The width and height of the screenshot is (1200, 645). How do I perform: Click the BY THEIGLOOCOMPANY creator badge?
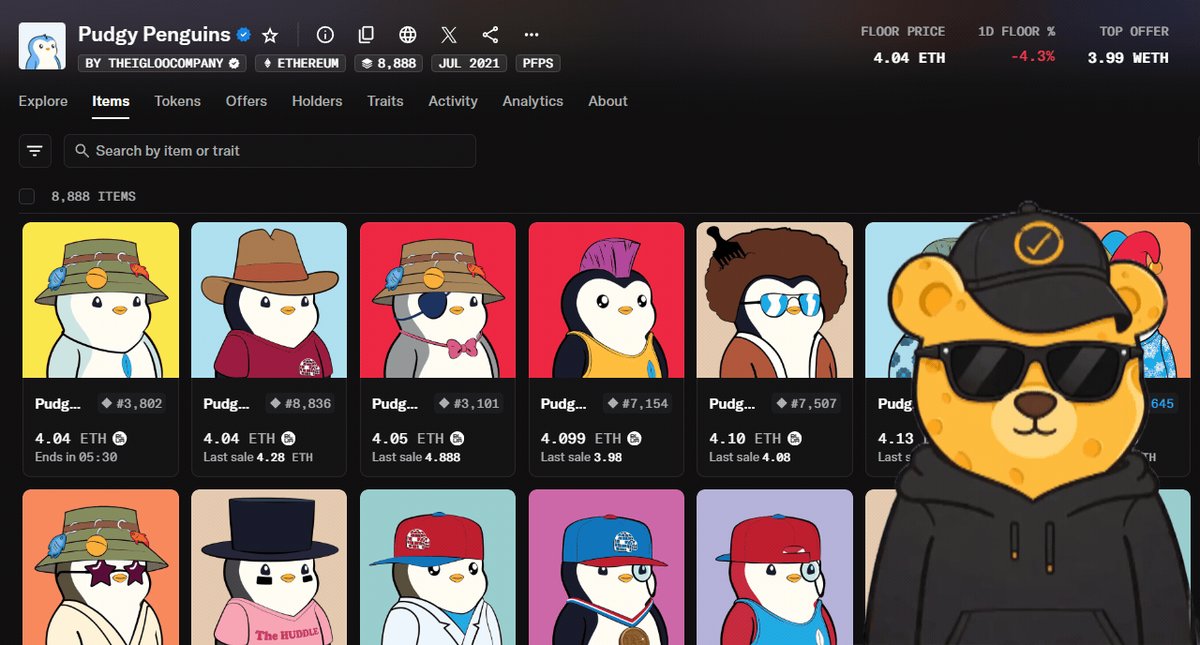click(163, 63)
